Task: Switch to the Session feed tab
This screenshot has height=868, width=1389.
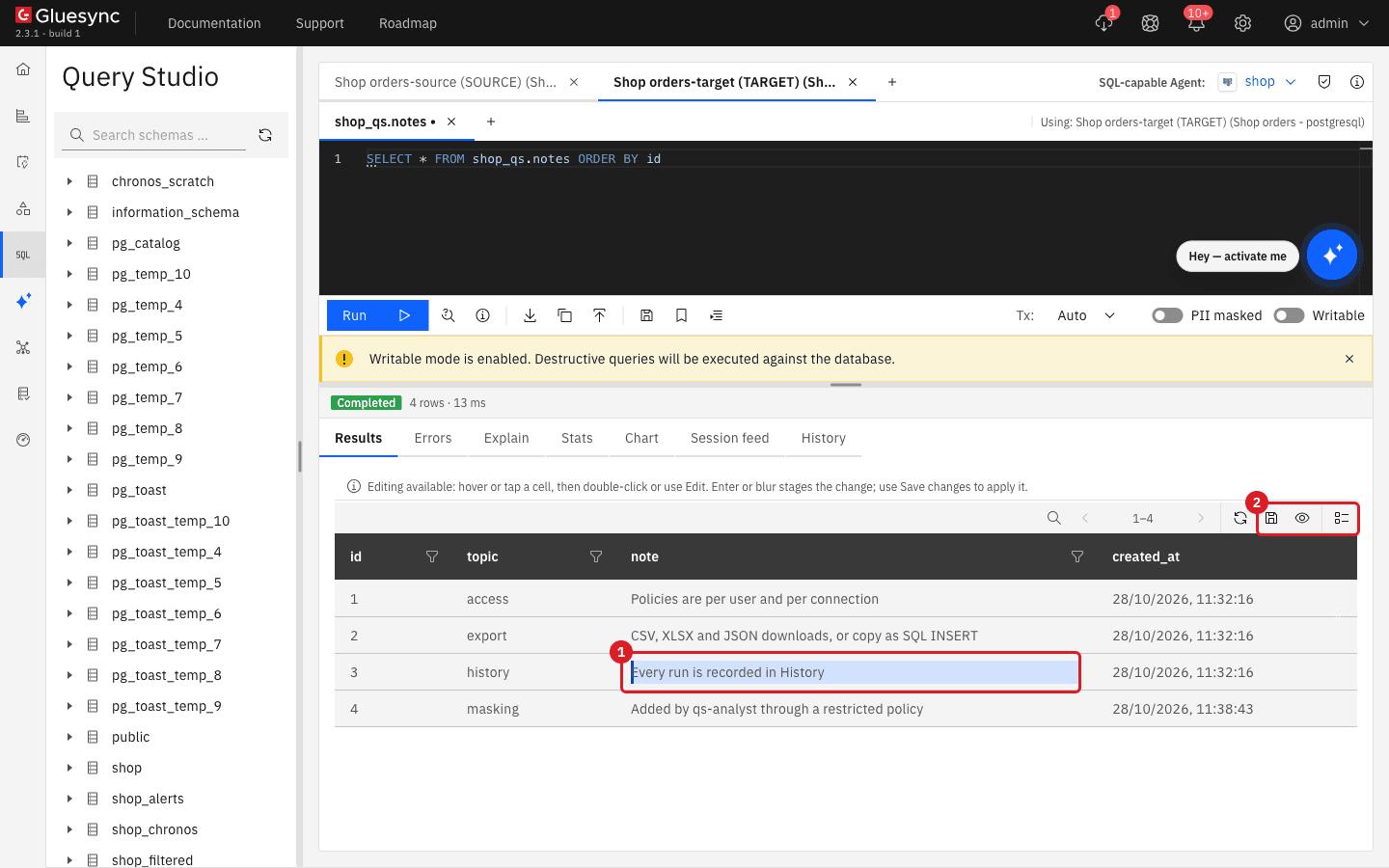Action: click(x=729, y=438)
